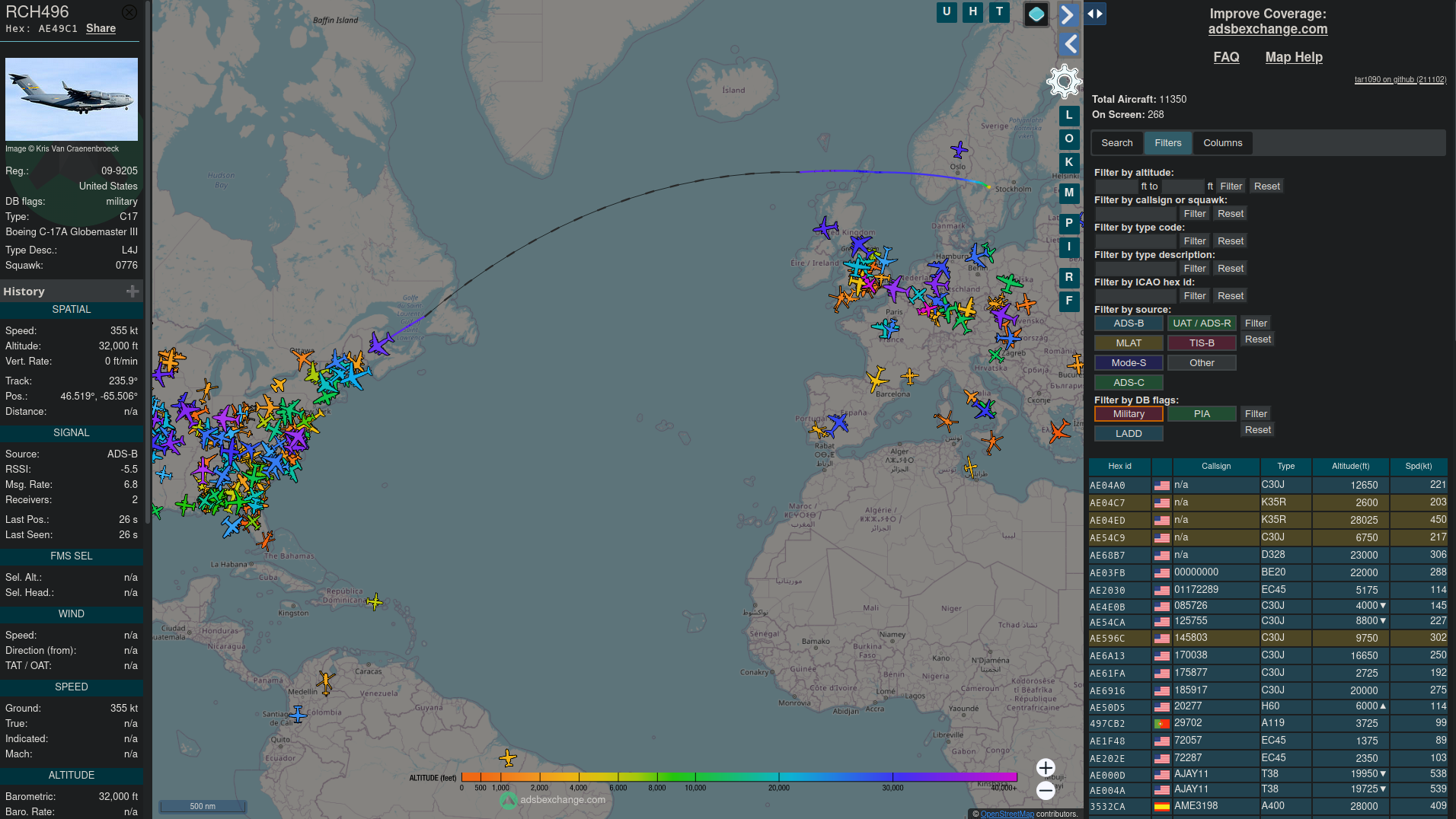Open the adsbexchange.com coverage link

[1267, 29]
